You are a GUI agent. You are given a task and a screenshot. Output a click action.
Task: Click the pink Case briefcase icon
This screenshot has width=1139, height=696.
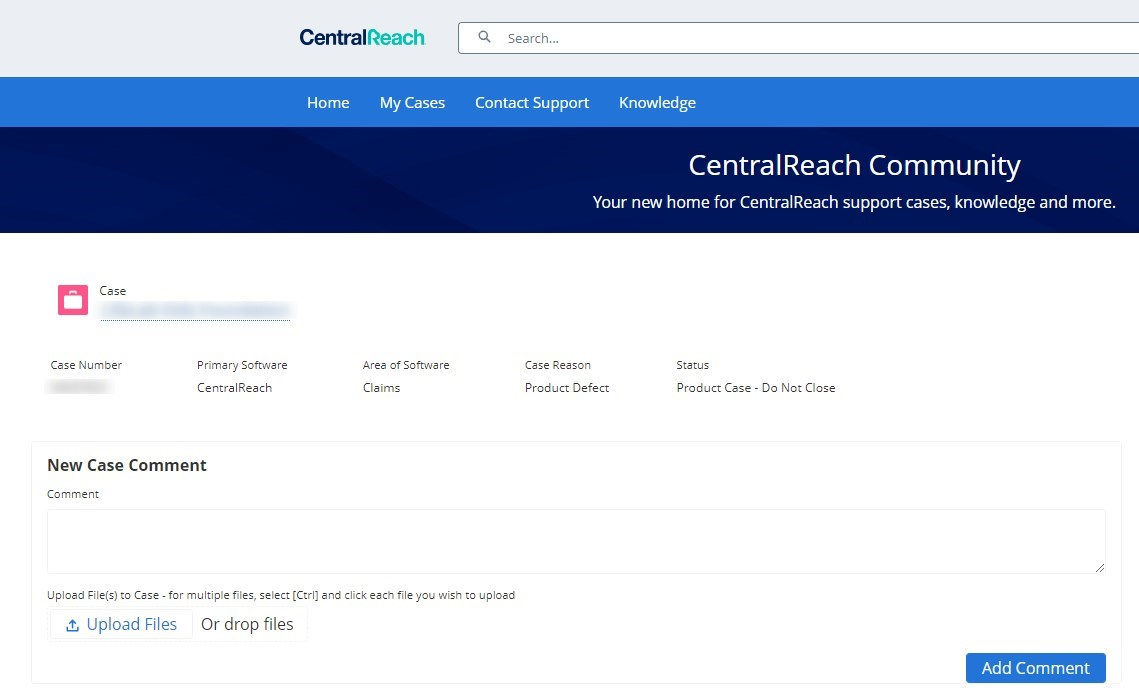tap(73, 300)
